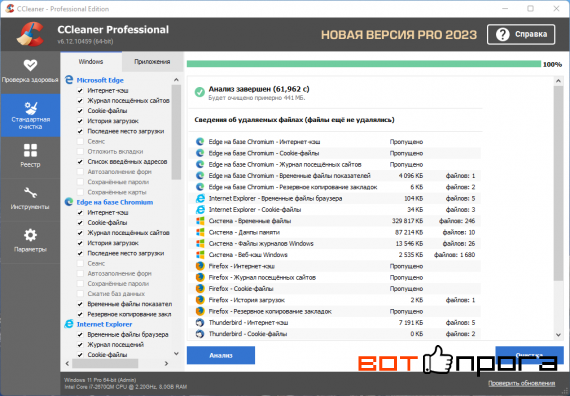Switch to the Windows tab
This screenshot has width=570, height=396.
(x=91, y=61)
